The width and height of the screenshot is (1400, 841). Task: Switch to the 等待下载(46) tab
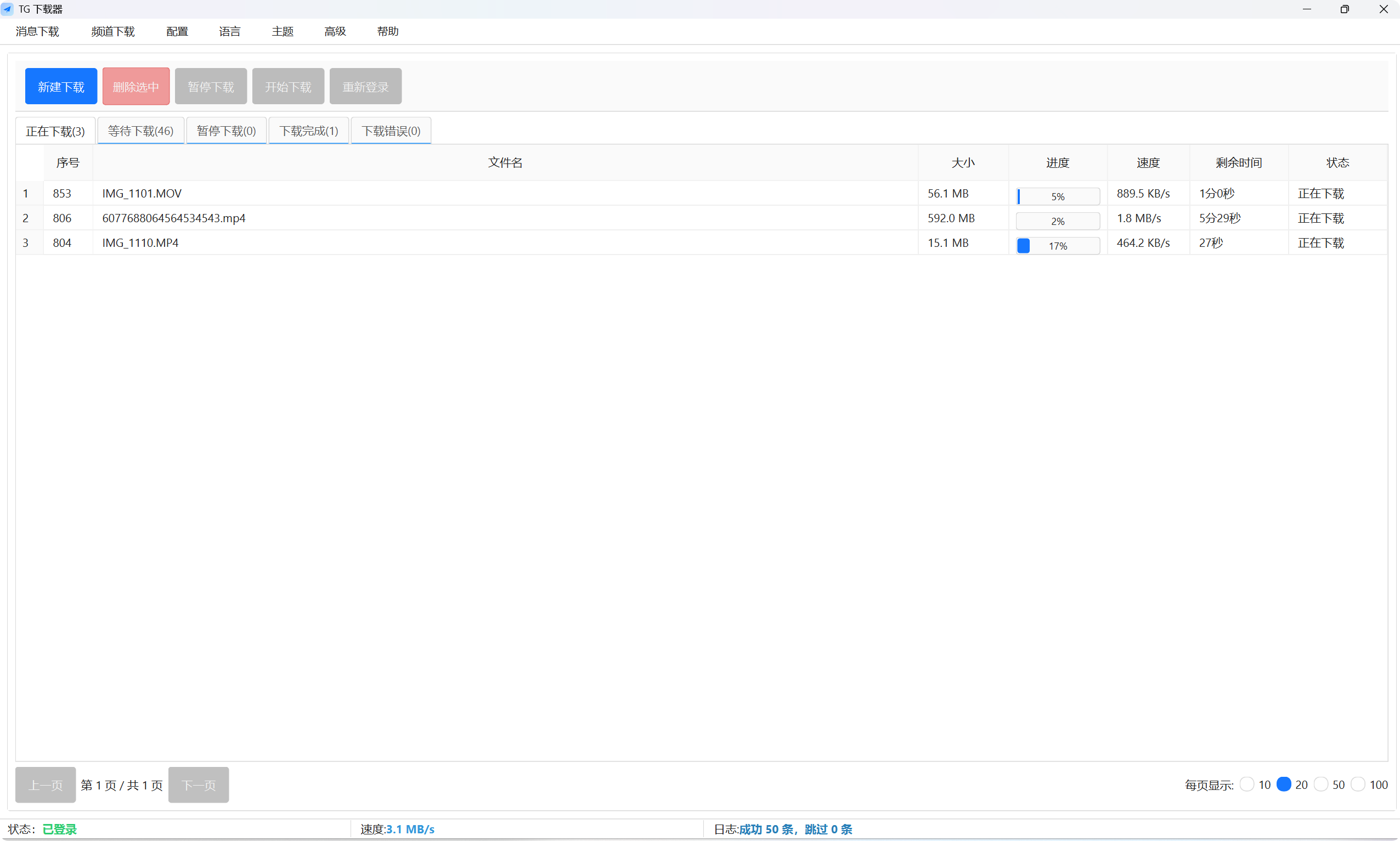[x=140, y=131]
